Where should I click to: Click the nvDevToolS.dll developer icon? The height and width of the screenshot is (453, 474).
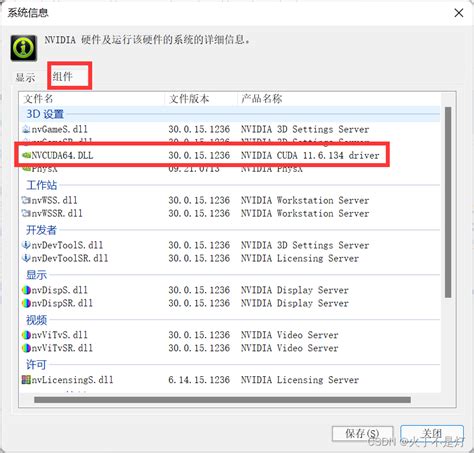[26, 245]
